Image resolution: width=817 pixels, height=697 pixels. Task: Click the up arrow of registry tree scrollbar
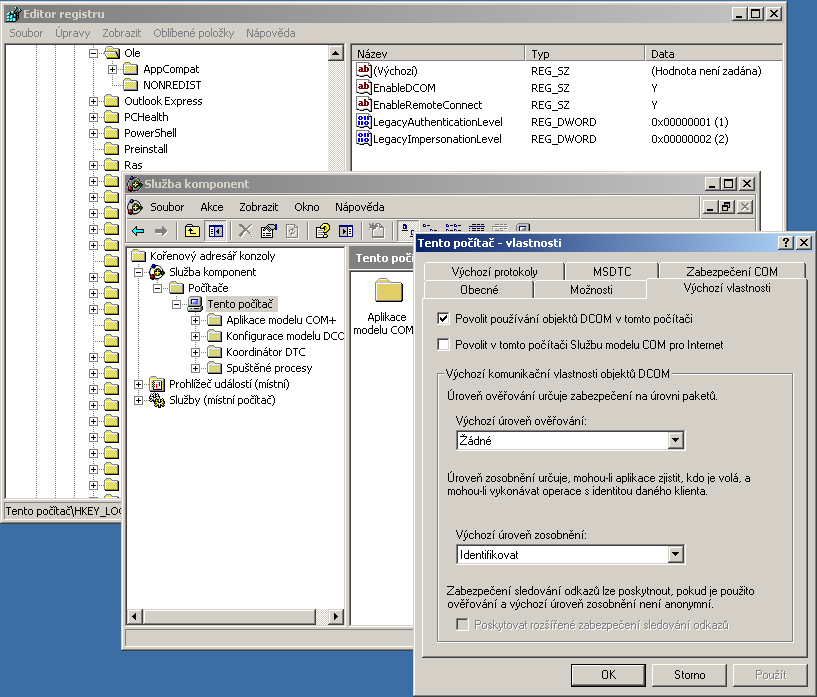(336, 53)
